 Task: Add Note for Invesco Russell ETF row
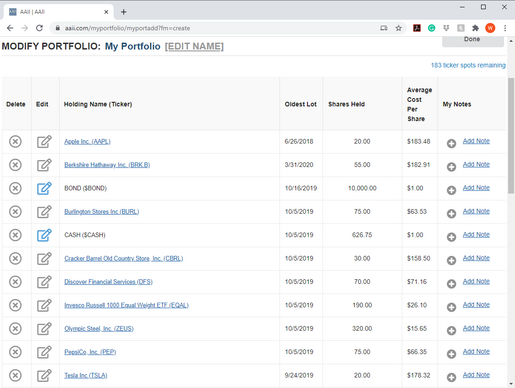[x=476, y=305]
